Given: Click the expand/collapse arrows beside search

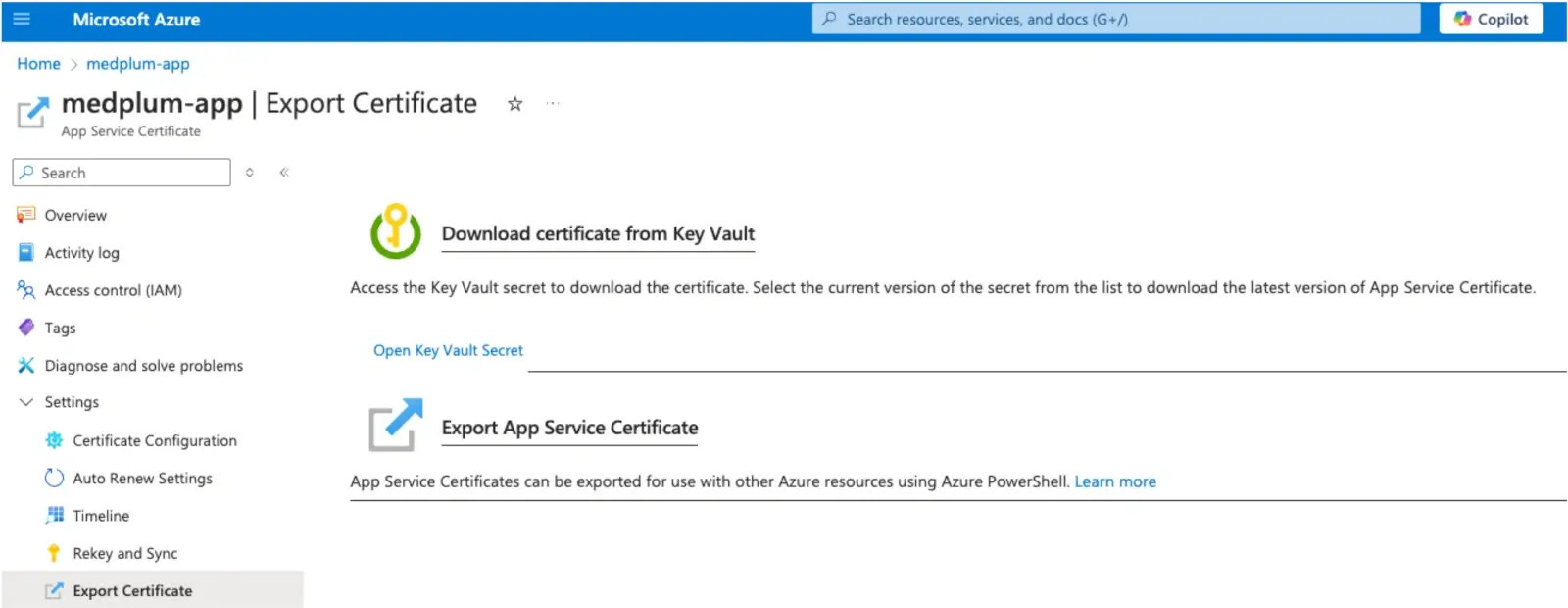Looking at the screenshot, I should pyautogui.click(x=250, y=173).
